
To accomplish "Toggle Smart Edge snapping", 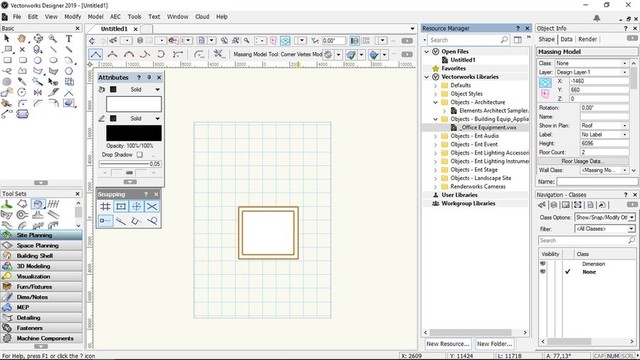I will [136, 221].
